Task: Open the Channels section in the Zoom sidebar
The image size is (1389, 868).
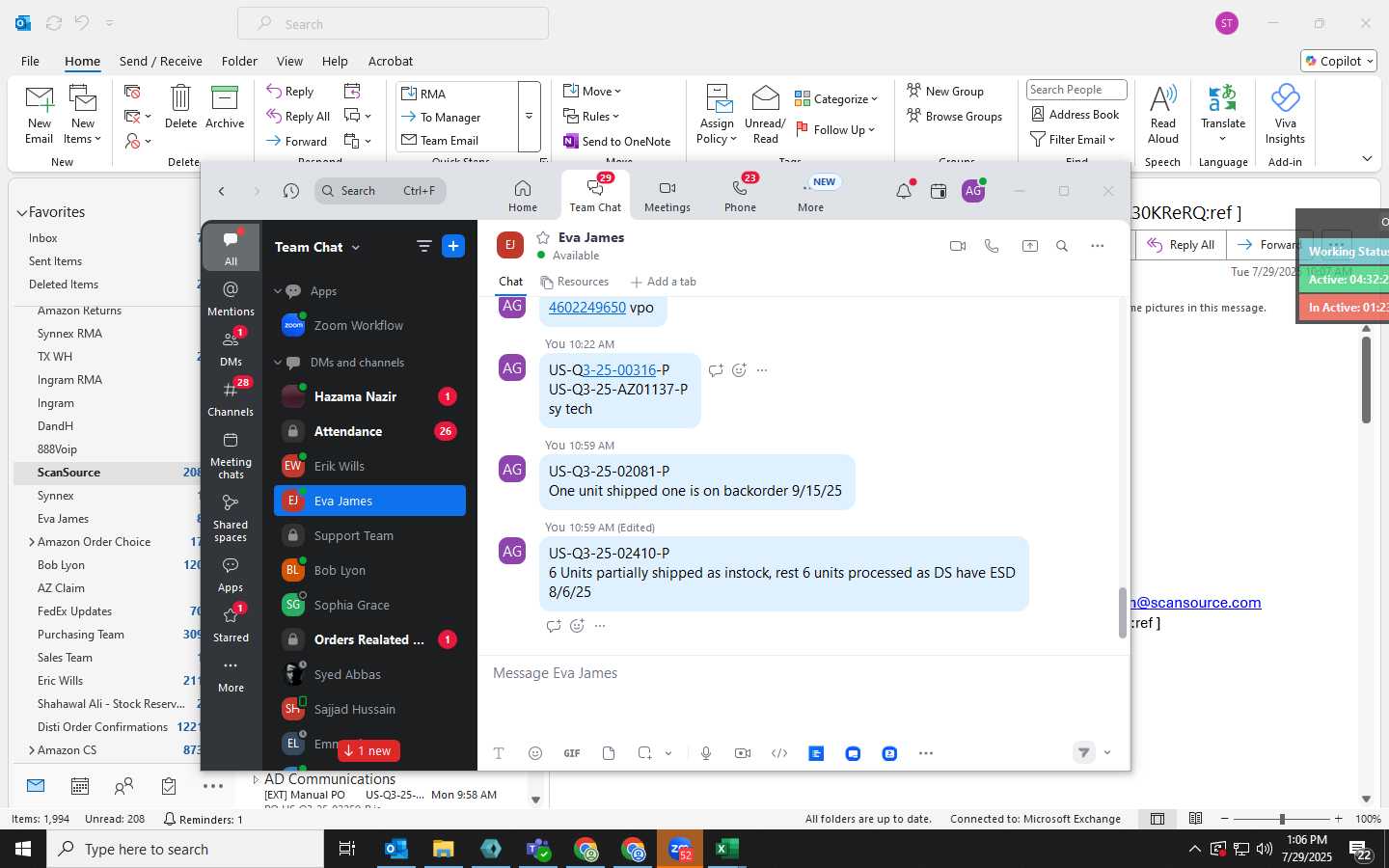Action: click(231, 398)
